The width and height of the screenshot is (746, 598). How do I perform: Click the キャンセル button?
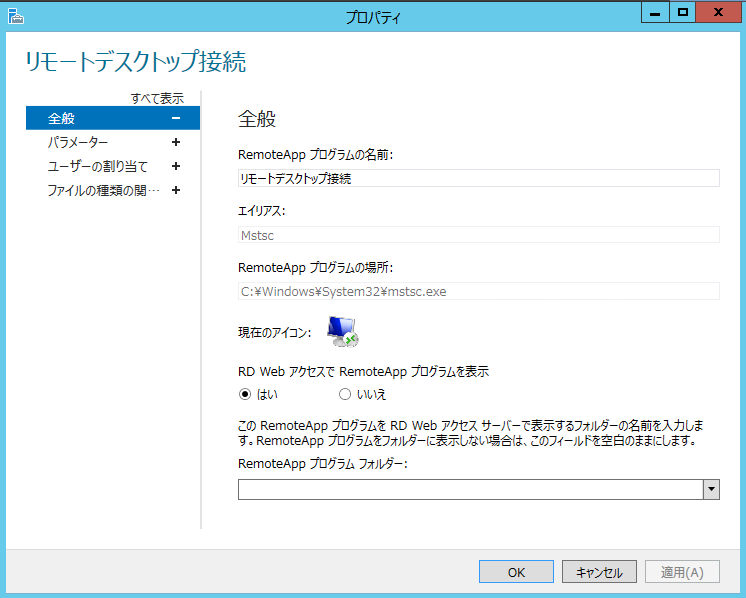[x=599, y=572]
